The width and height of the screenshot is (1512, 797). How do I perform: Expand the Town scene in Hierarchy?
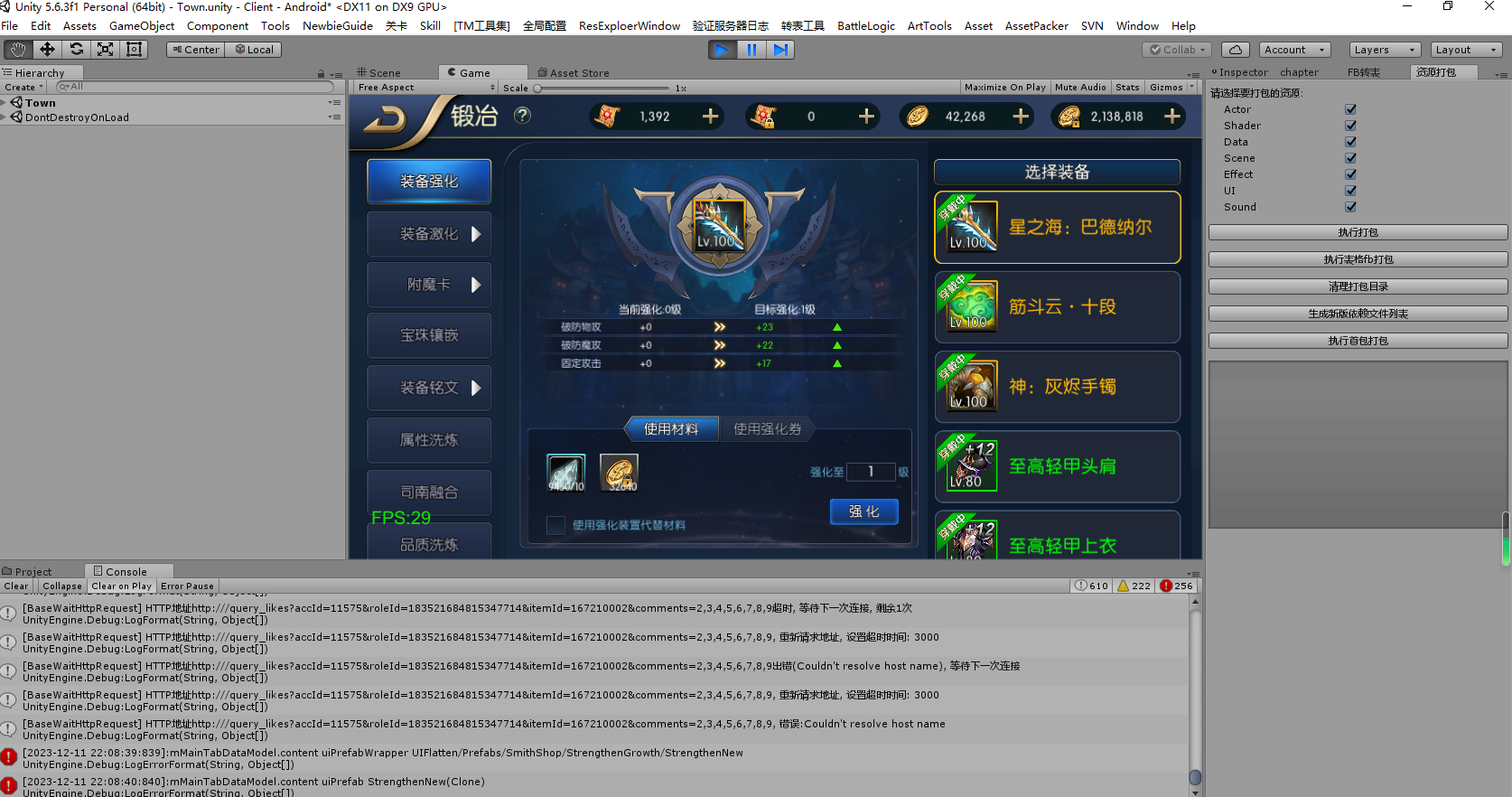(x=4, y=103)
